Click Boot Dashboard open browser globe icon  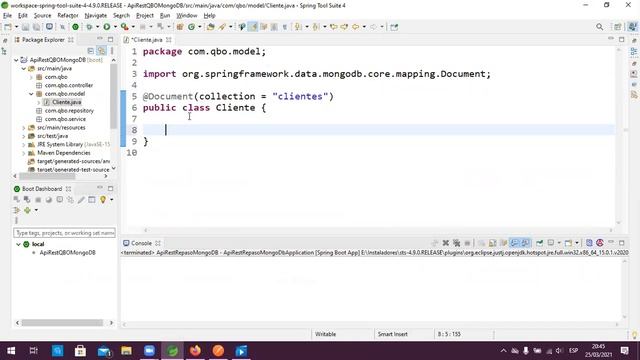49,200
